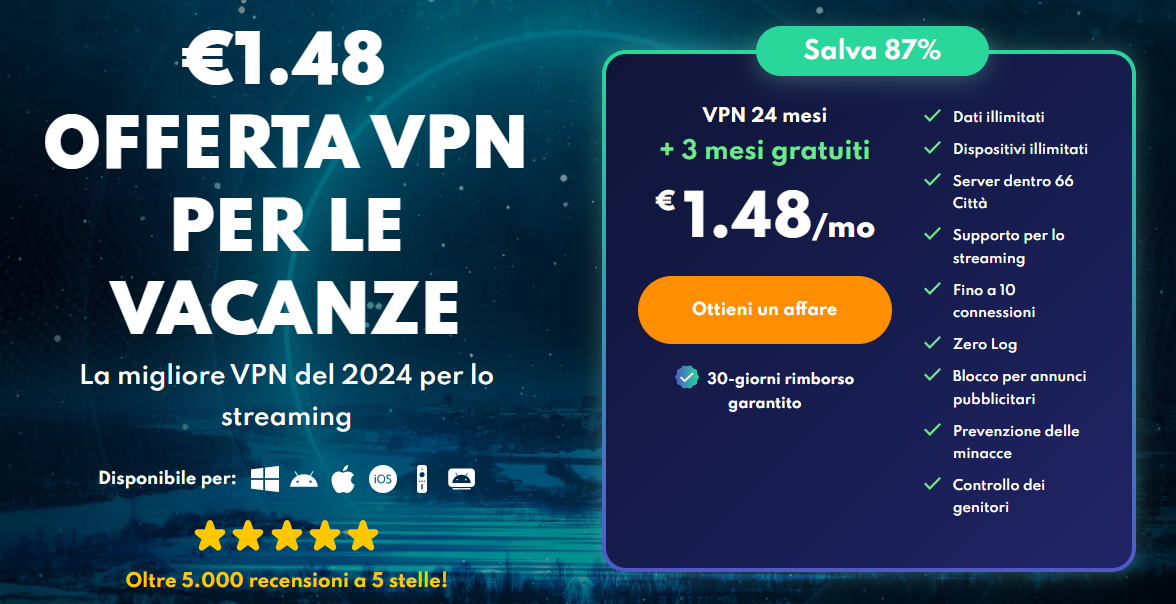The height and width of the screenshot is (604, 1176).
Task: Click the 30-giorni rimborso garantito text
Action: point(780,391)
